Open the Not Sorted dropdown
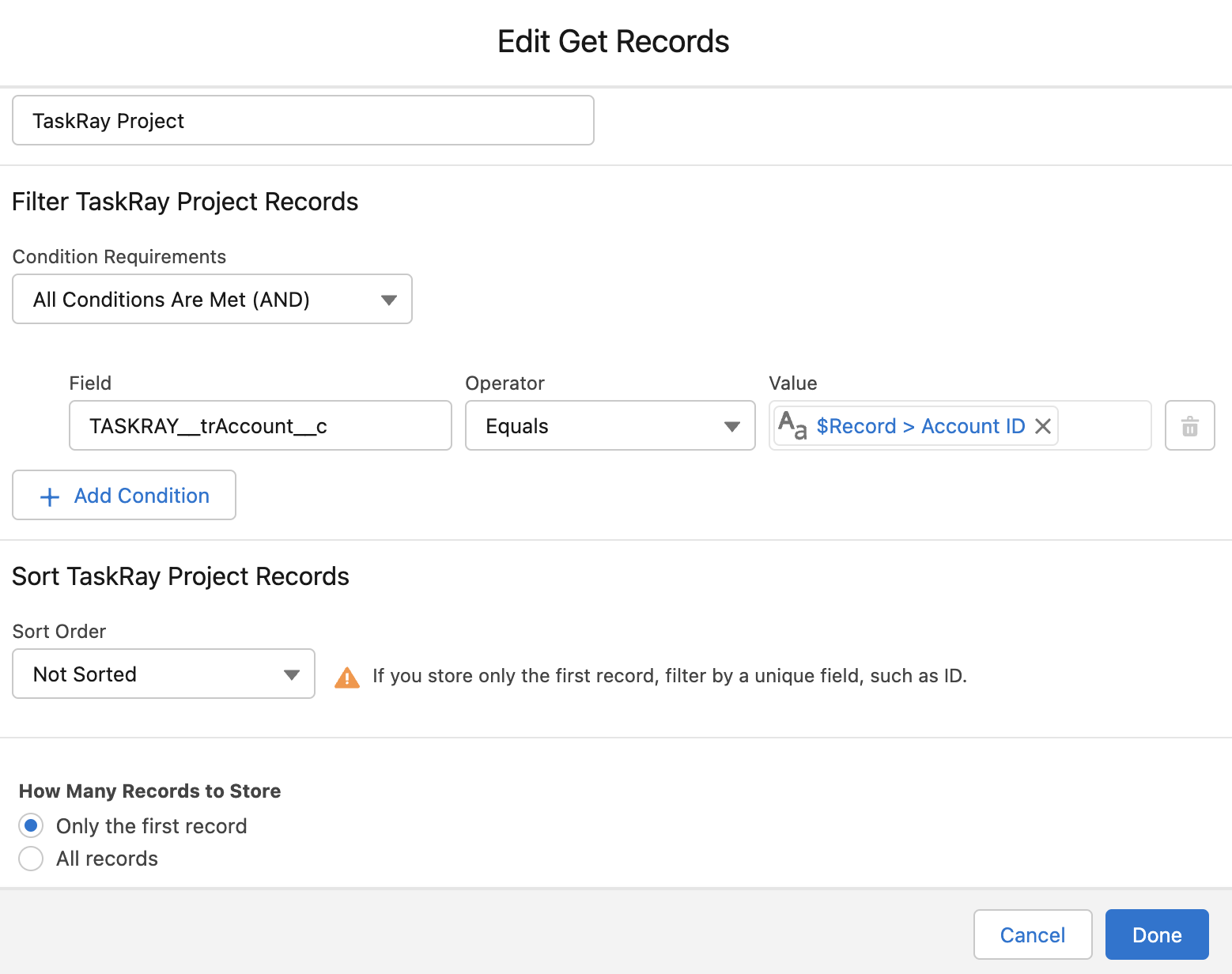The image size is (1232, 974). (x=162, y=674)
